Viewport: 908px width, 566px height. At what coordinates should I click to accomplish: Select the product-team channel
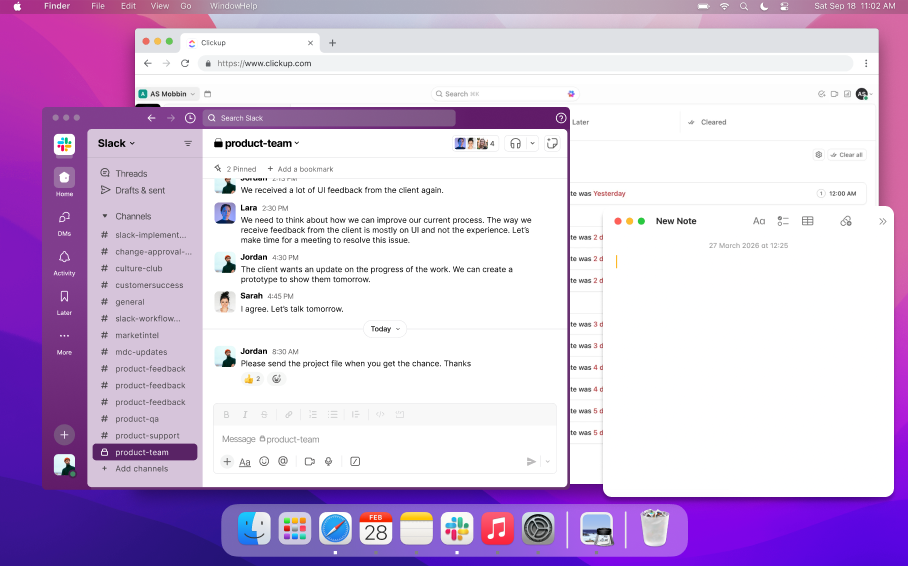click(x=145, y=452)
